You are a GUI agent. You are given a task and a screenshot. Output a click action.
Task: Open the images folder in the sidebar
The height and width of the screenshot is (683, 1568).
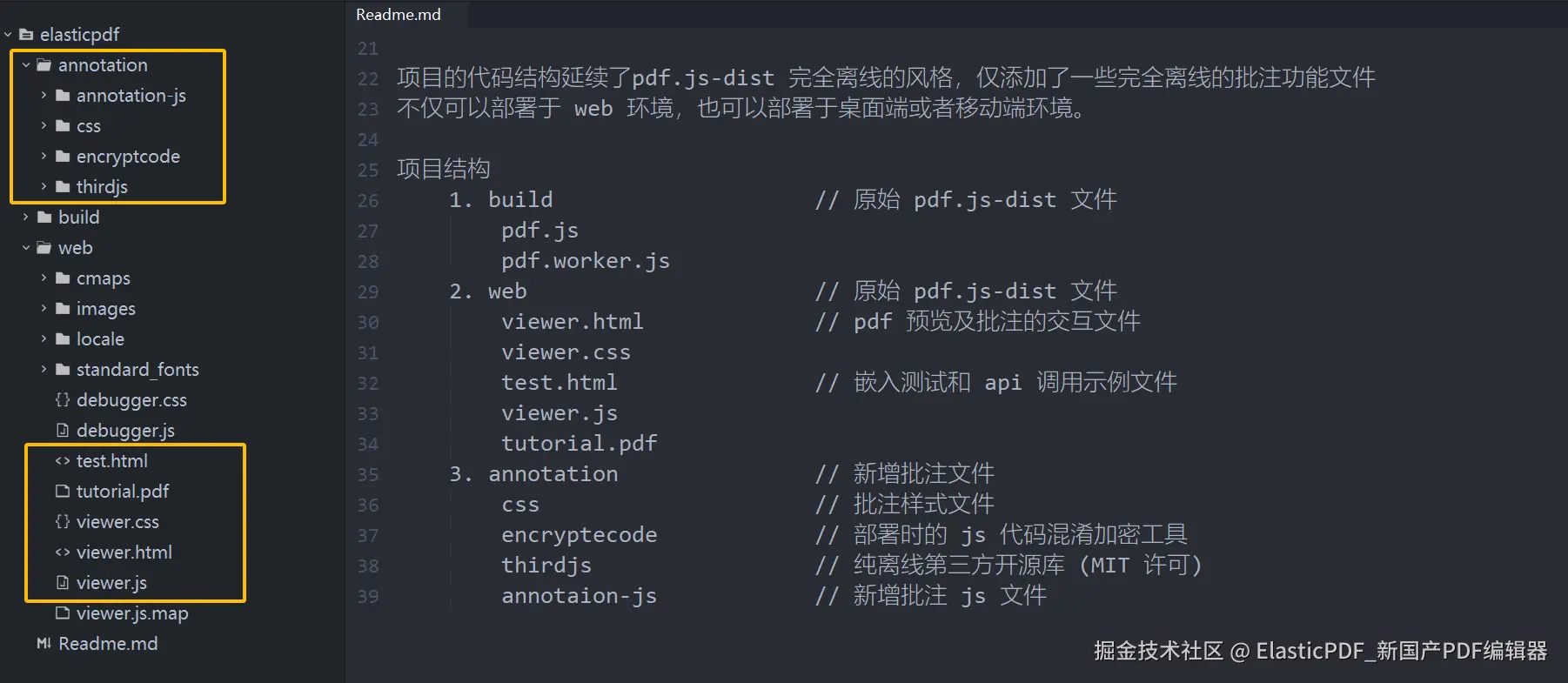click(x=106, y=308)
